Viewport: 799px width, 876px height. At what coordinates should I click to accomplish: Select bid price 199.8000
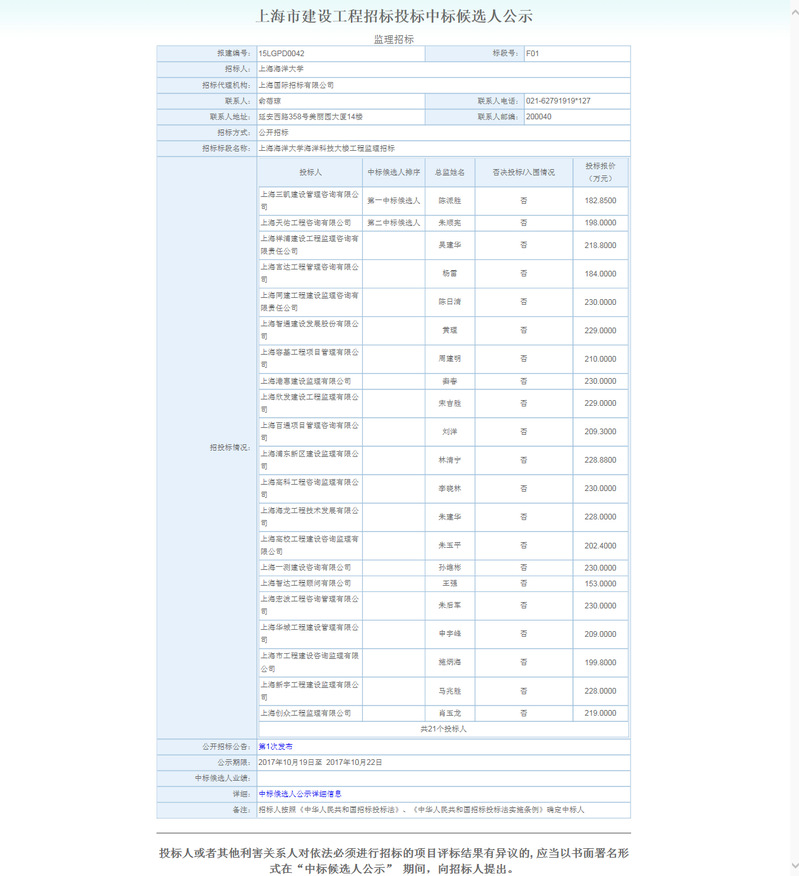pyautogui.click(x=601, y=663)
